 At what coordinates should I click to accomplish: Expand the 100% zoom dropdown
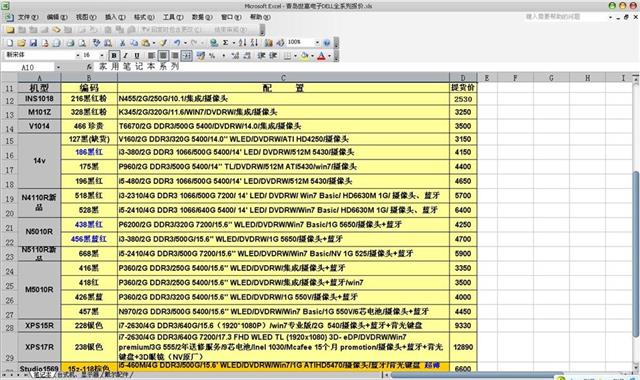[x=317, y=42]
